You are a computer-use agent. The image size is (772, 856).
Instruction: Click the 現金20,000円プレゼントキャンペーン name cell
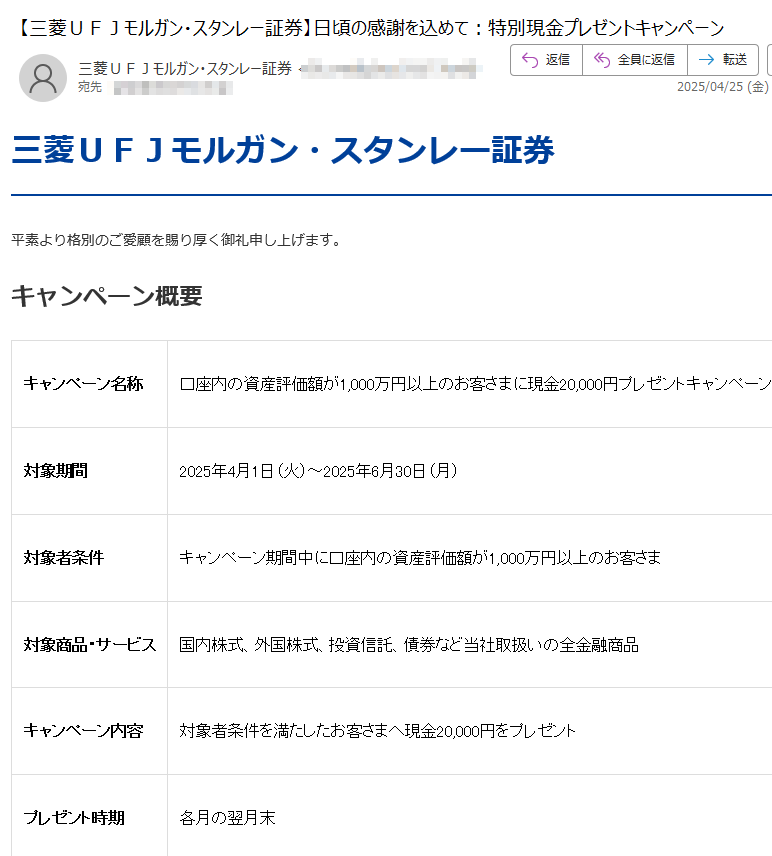470,384
